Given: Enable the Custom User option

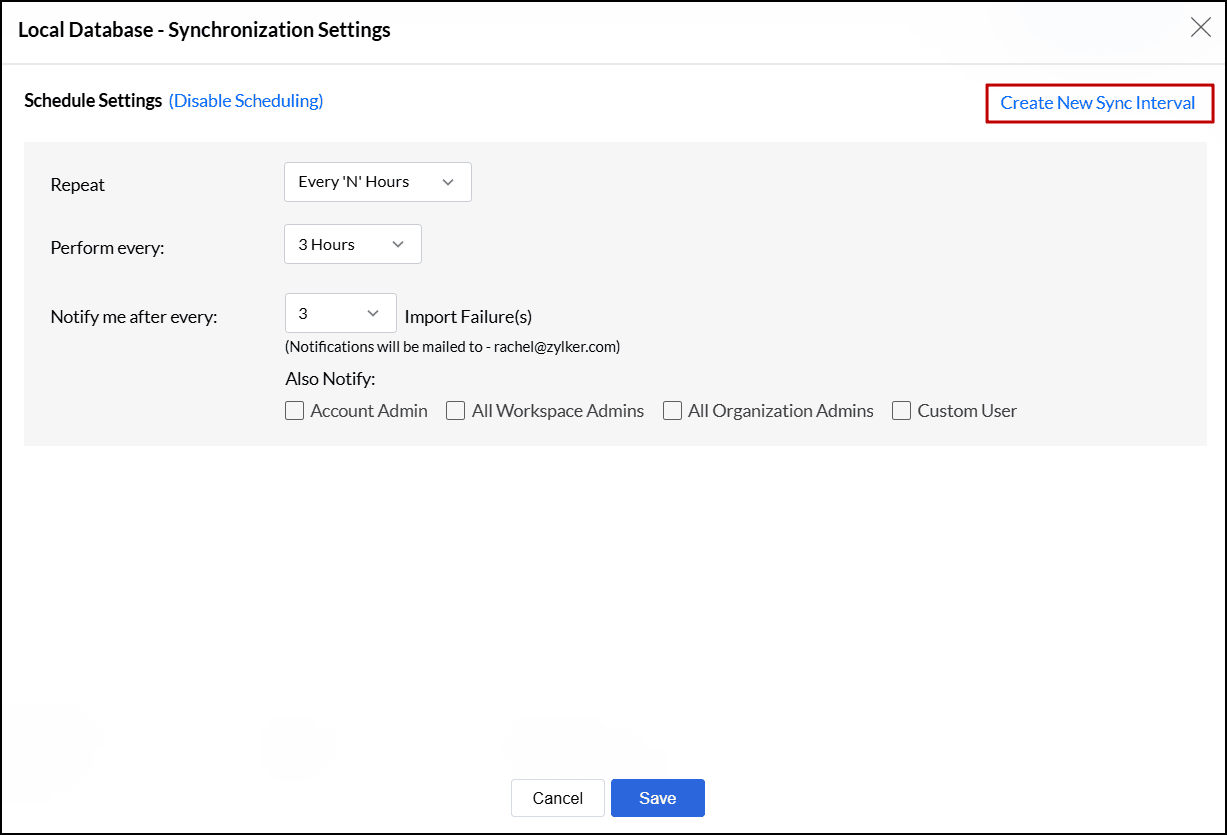Looking at the screenshot, I should (x=901, y=410).
